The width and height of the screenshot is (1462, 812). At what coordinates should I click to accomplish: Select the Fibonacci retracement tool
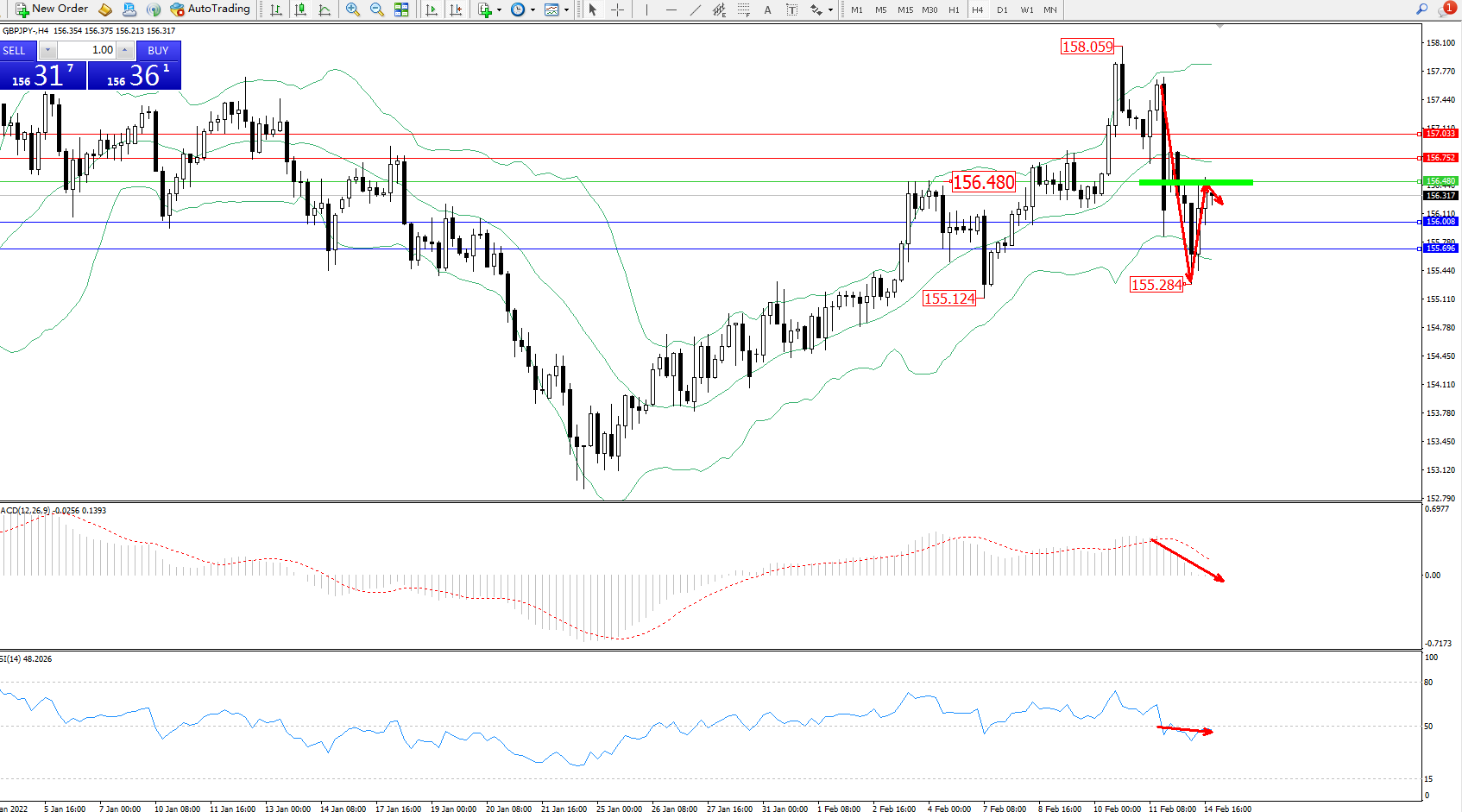coord(743,9)
